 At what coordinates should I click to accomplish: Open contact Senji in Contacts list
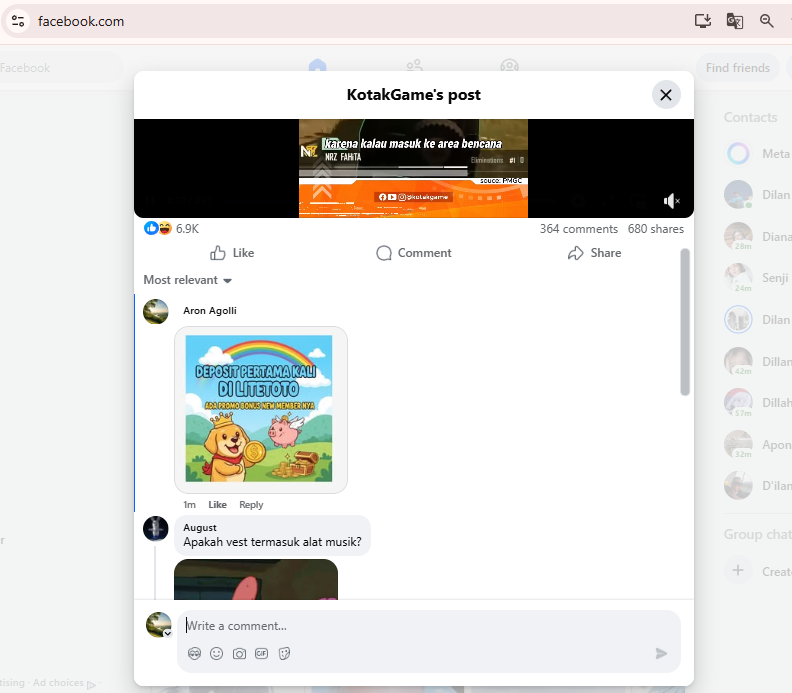coord(758,278)
